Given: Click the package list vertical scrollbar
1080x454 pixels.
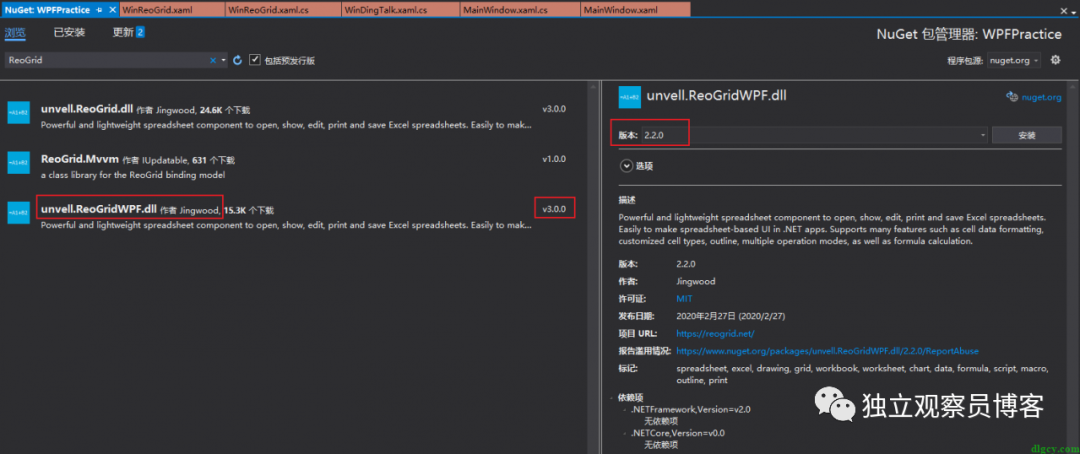Looking at the screenshot, I should 594,269.
